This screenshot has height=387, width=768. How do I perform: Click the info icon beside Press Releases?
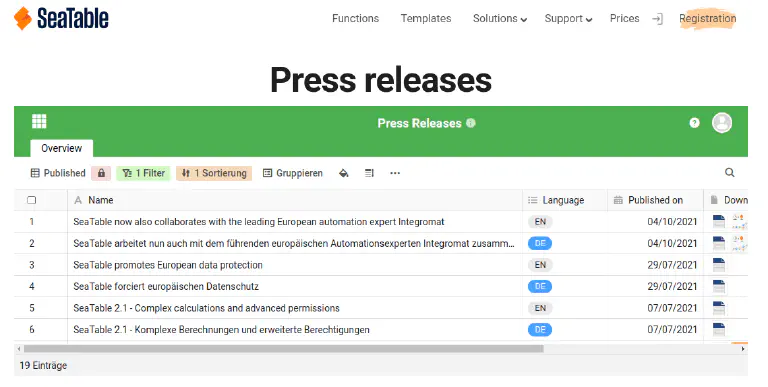click(471, 123)
